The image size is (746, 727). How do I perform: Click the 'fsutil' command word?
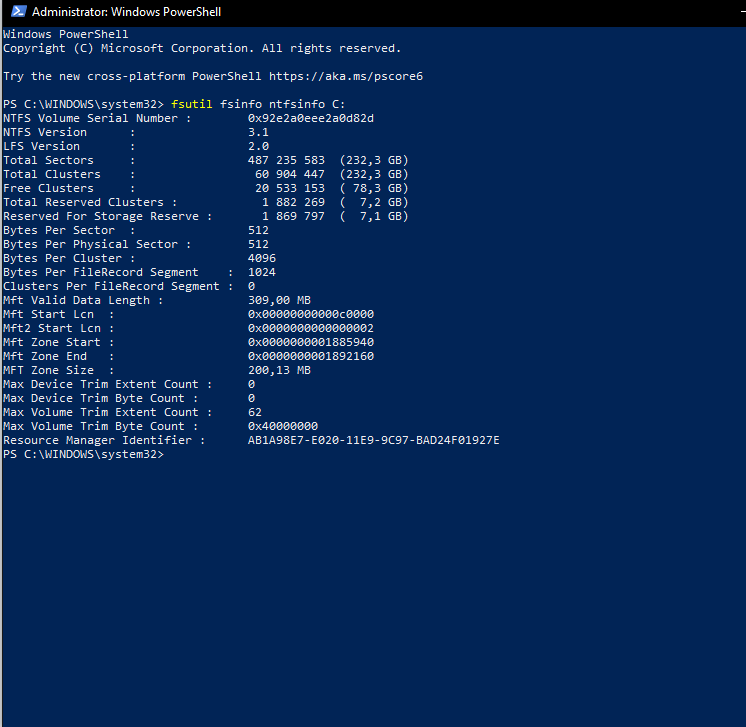192,104
